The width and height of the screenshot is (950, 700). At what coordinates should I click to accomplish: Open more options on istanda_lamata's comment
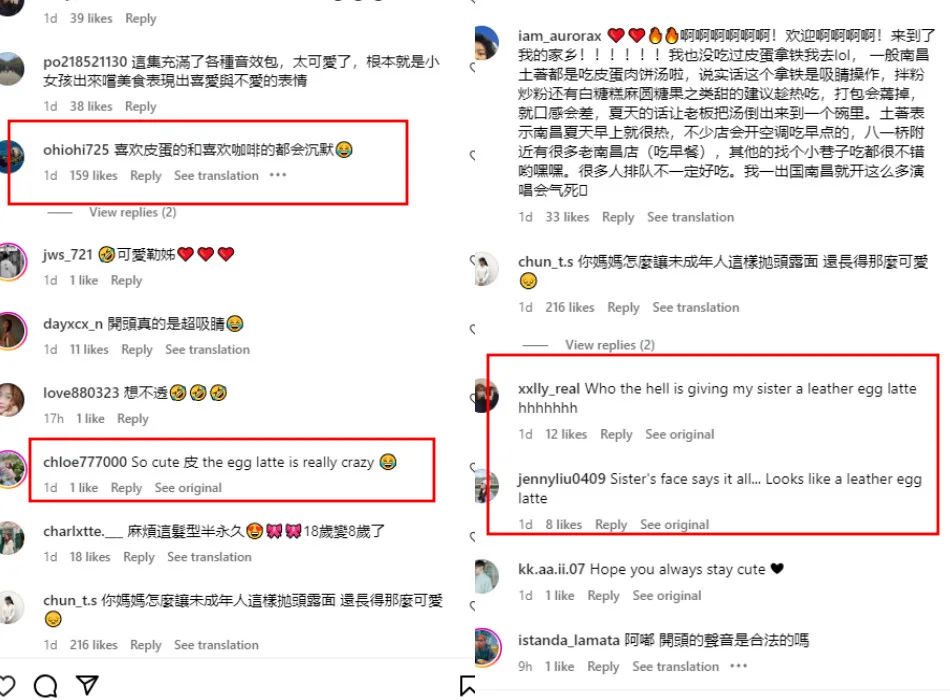738,666
